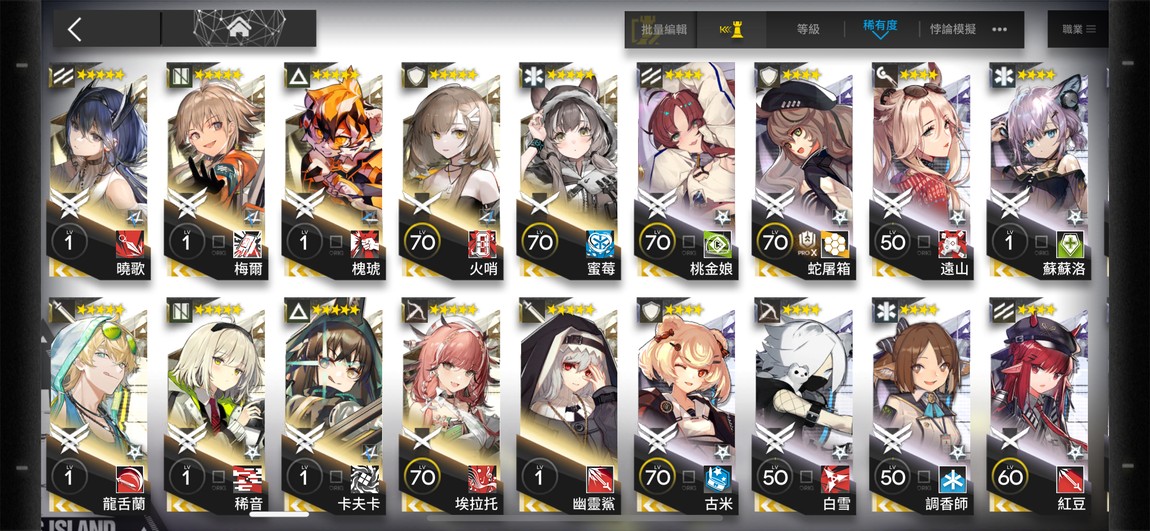Switch sorting to 等級 level
The height and width of the screenshot is (531, 1150).
[x=807, y=30]
